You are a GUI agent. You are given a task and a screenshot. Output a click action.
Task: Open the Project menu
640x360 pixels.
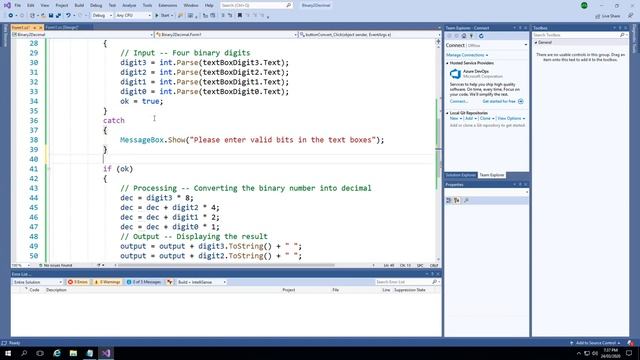click(62, 5)
